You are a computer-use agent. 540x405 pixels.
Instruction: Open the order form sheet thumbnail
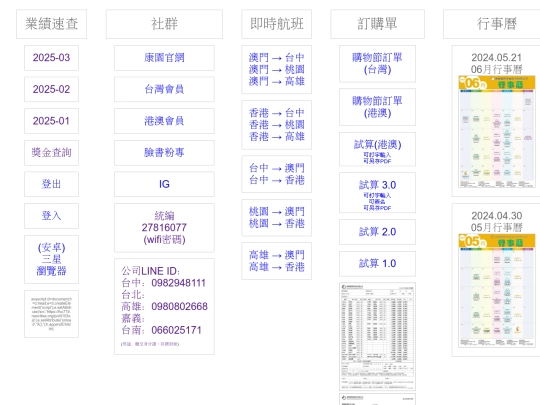coord(377,337)
